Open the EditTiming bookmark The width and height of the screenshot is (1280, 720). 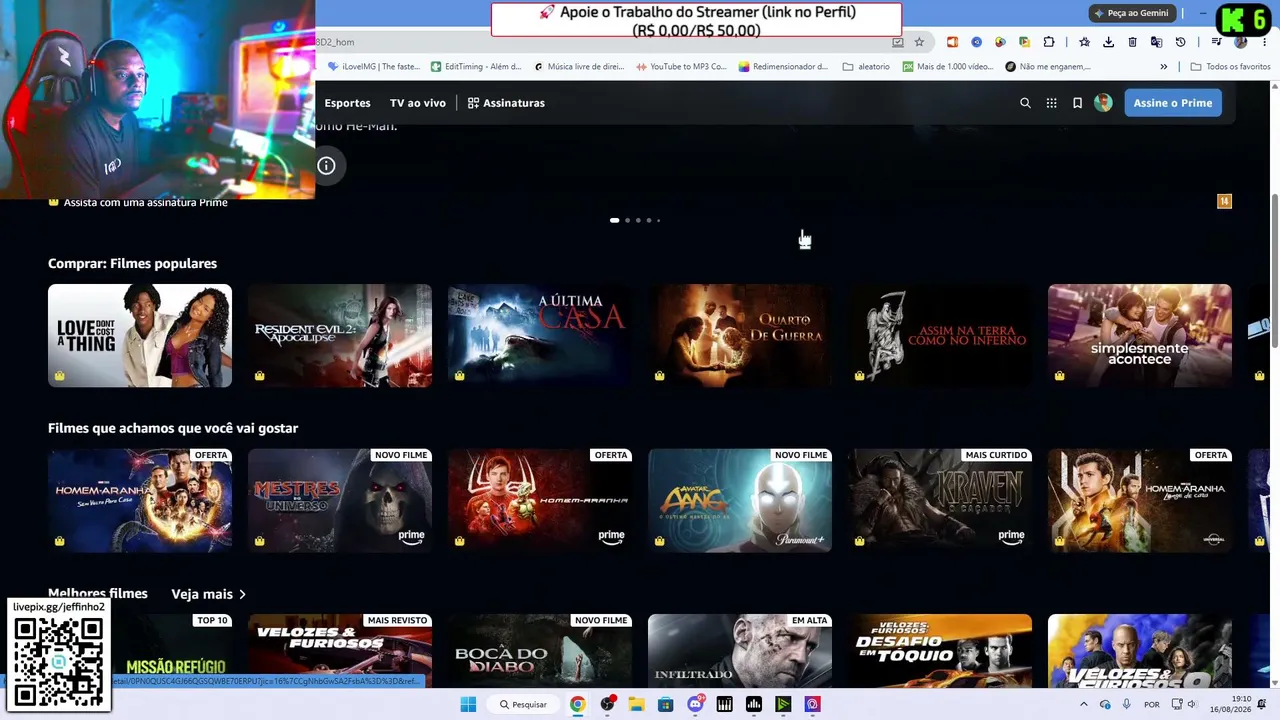click(x=476, y=67)
